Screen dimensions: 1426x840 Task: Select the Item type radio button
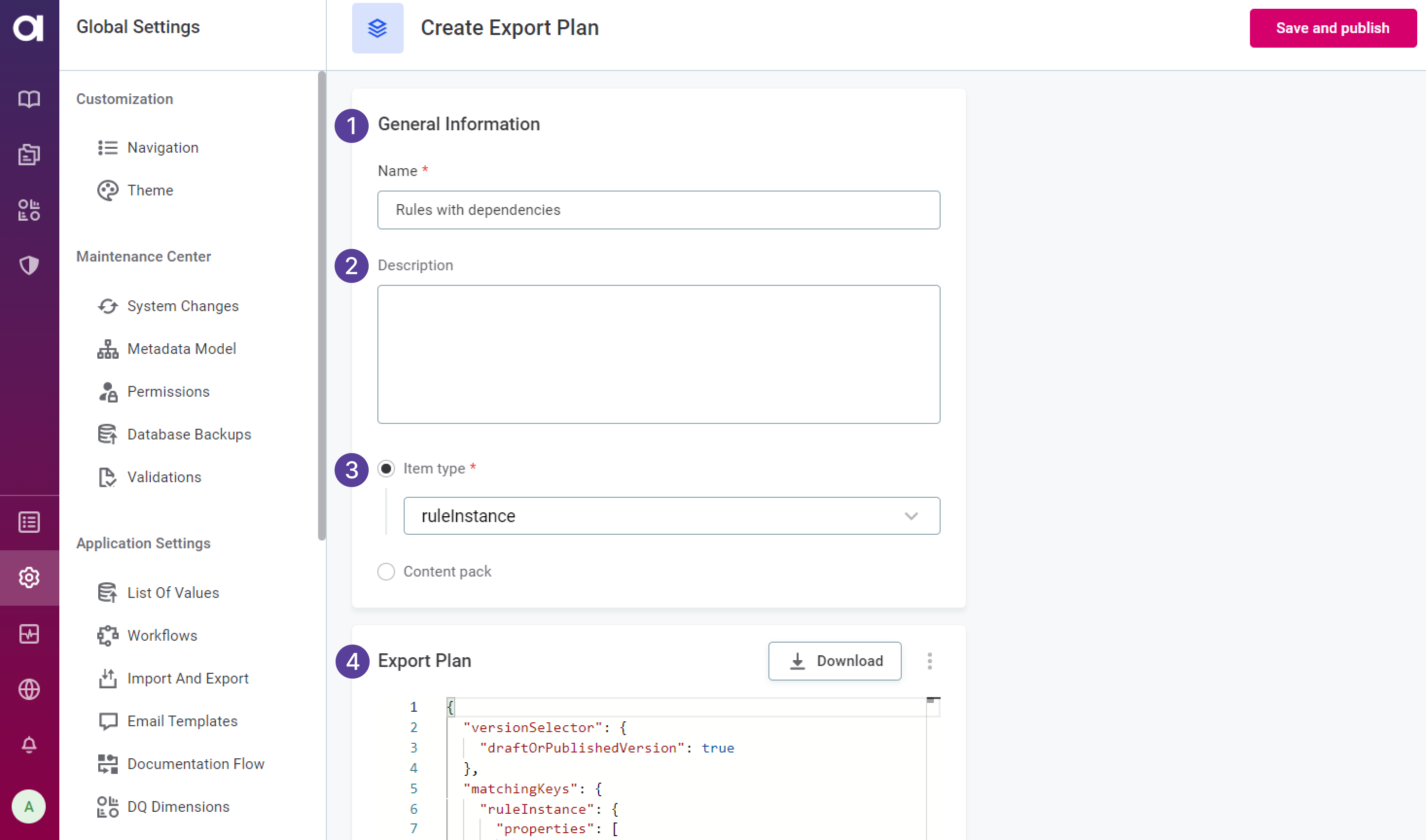(386, 468)
